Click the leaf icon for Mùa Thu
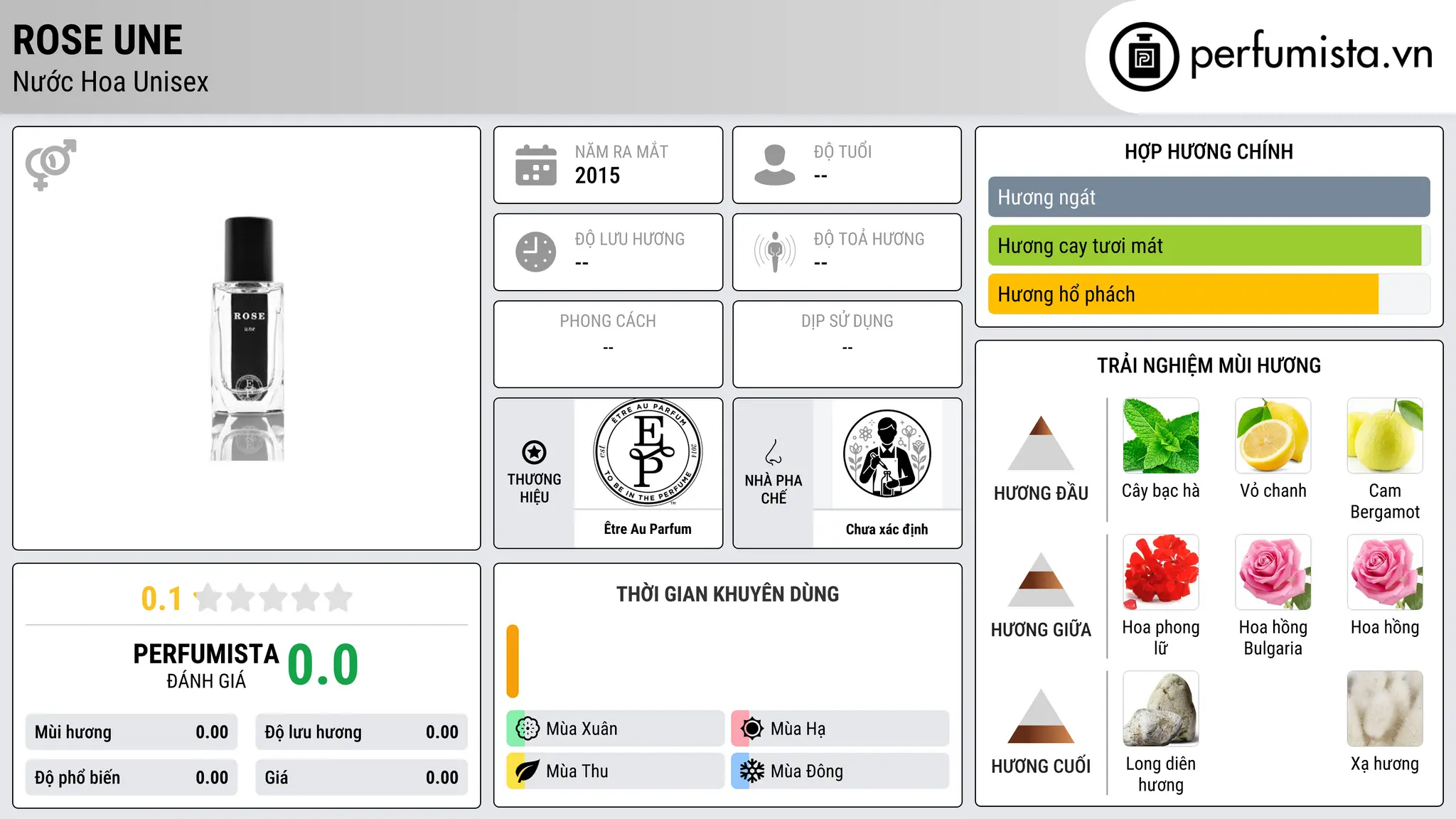The image size is (1456, 819). point(528,771)
